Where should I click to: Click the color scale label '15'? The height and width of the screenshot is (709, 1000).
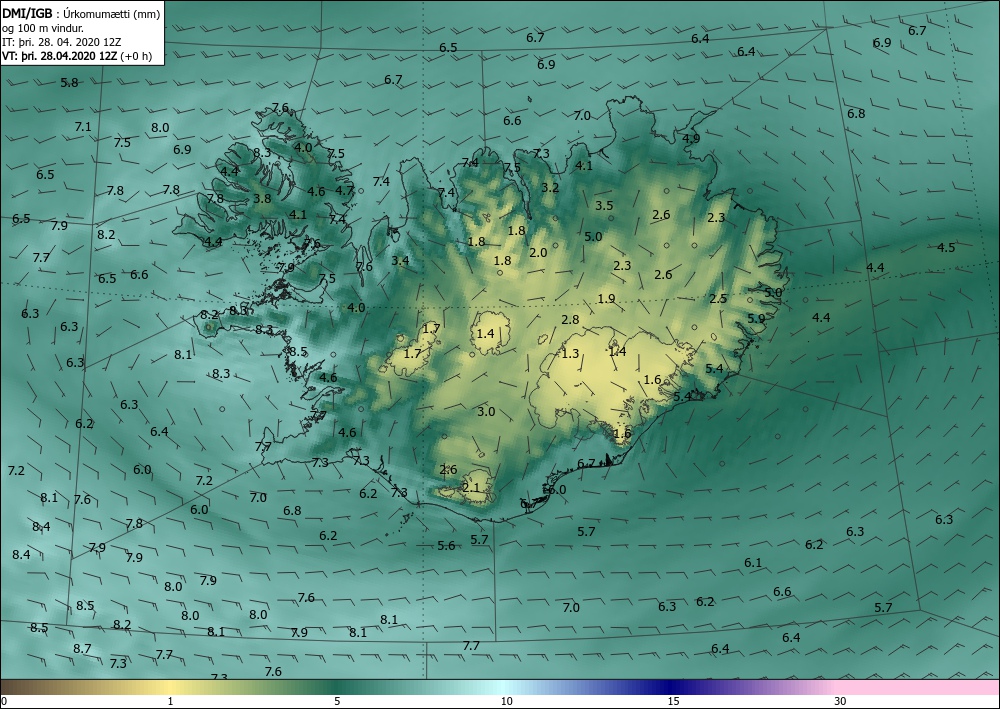(673, 701)
